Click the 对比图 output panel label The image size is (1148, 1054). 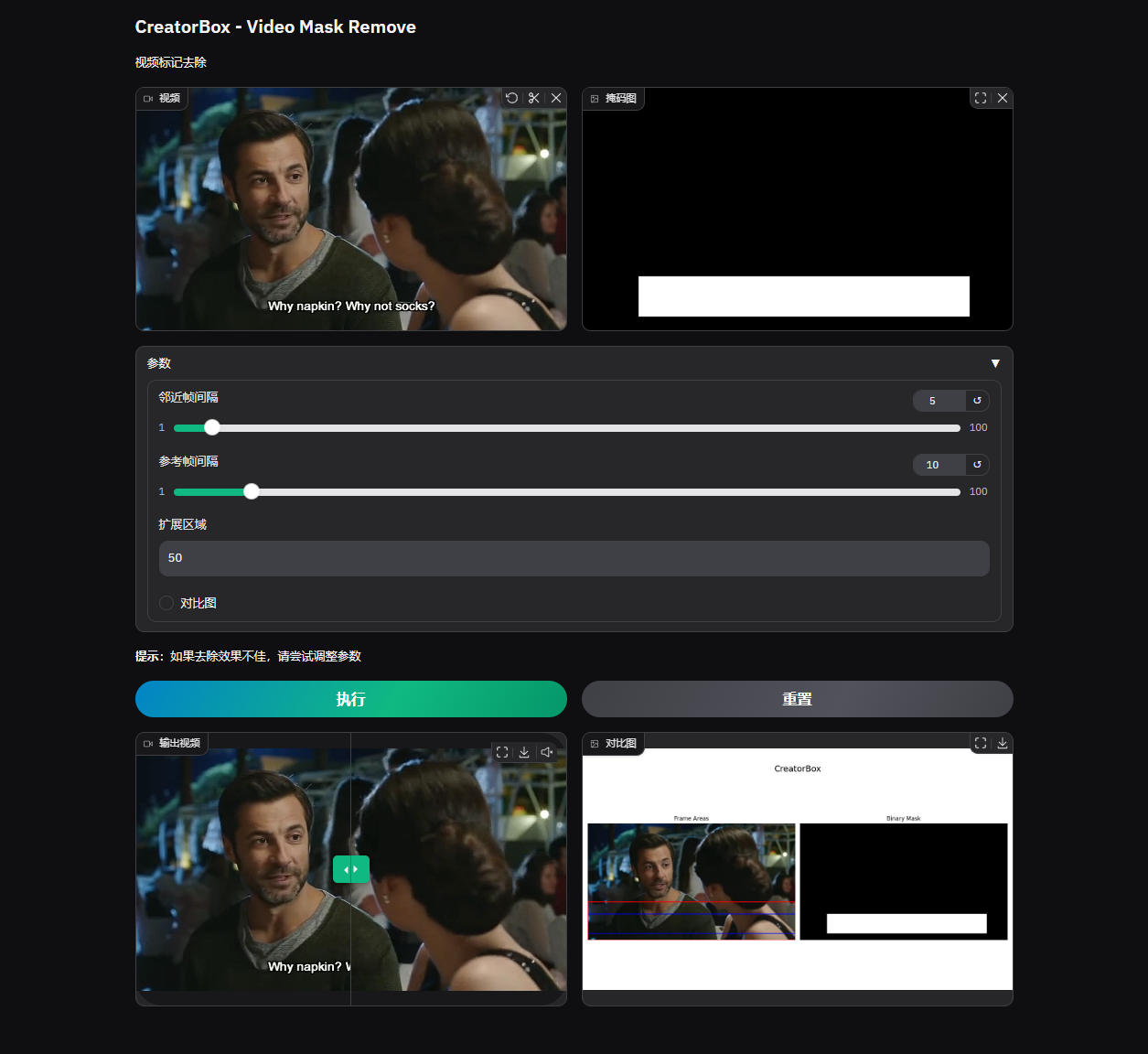pos(614,744)
